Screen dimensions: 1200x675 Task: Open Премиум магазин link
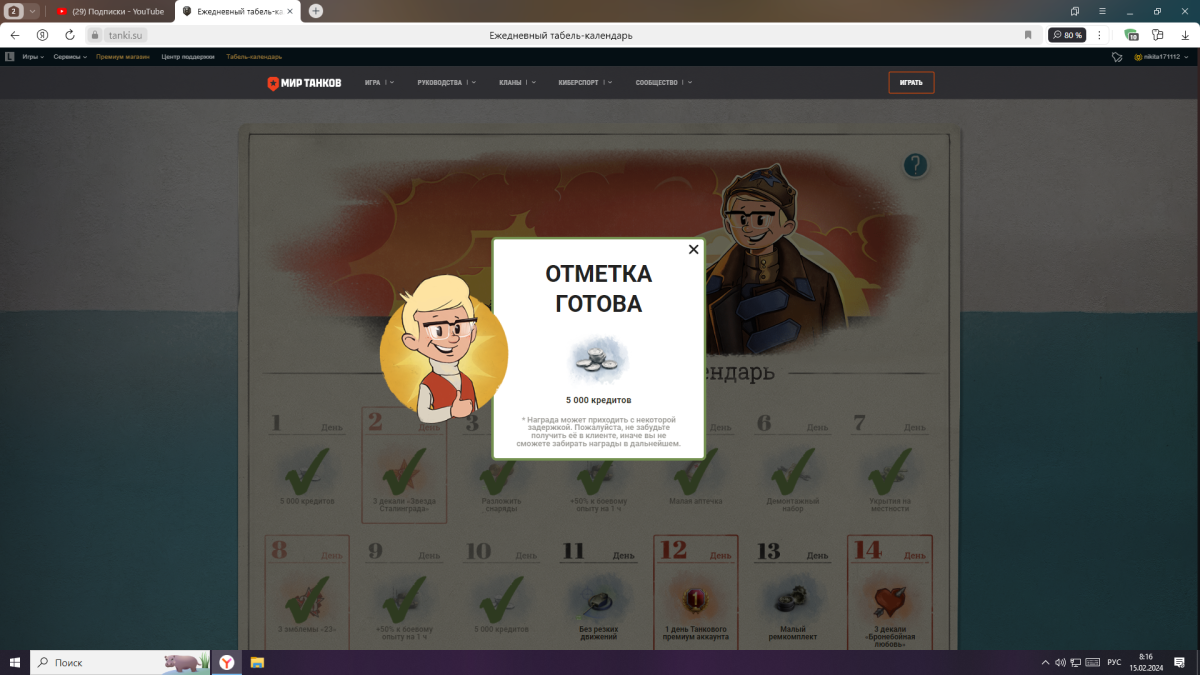click(124, 57)
